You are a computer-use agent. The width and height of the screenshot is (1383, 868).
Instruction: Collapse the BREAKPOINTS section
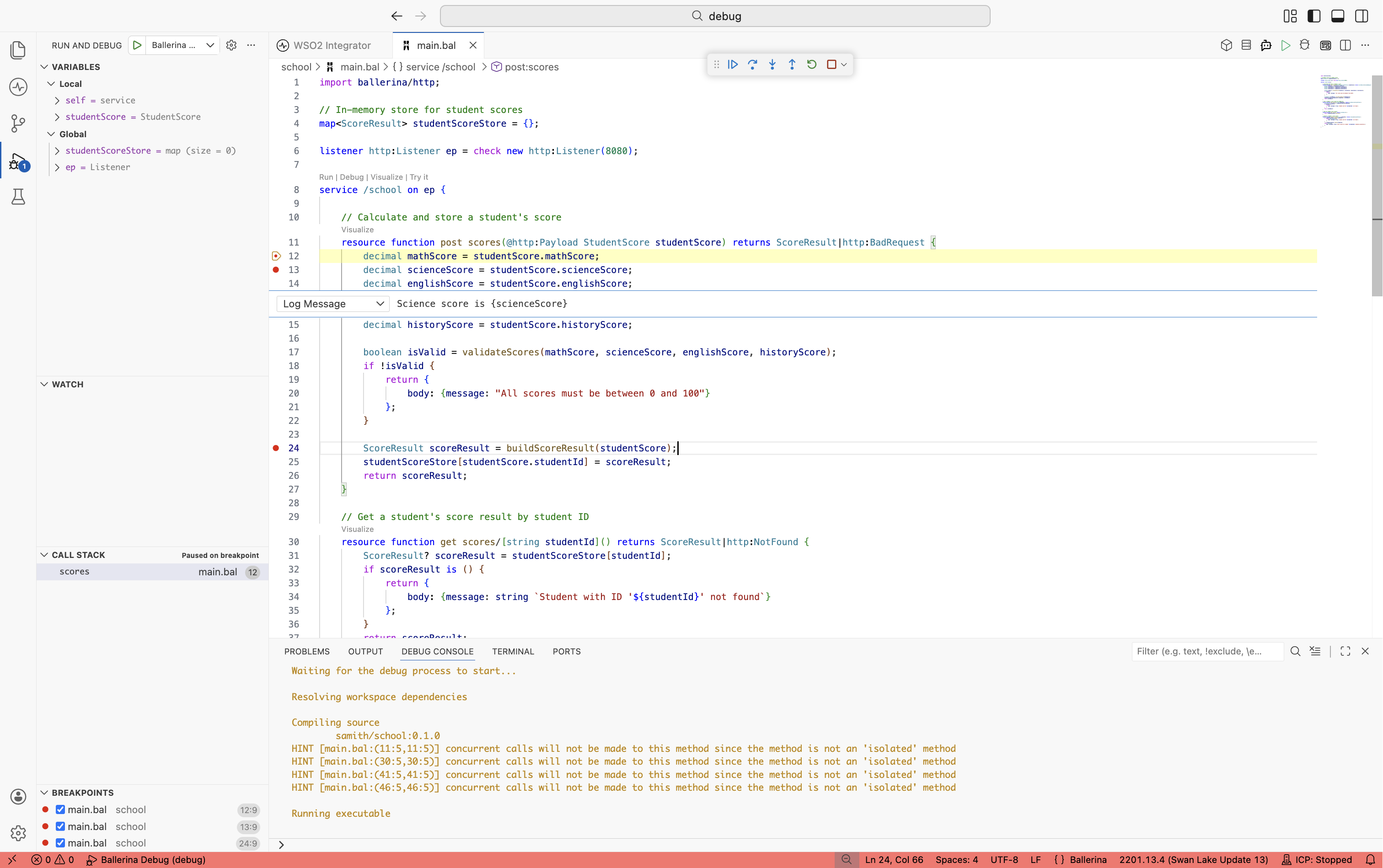coord(44,792)
